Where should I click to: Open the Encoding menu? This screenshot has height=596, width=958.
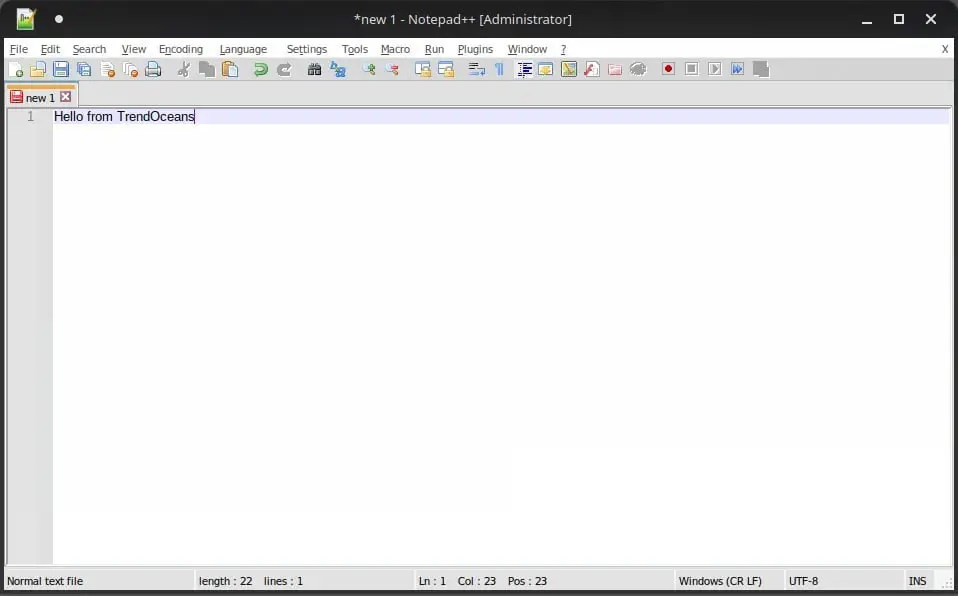click(181, 49)
